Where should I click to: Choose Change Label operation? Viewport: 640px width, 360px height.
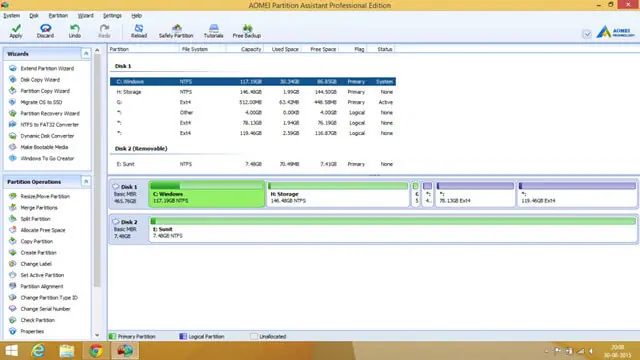36,264
